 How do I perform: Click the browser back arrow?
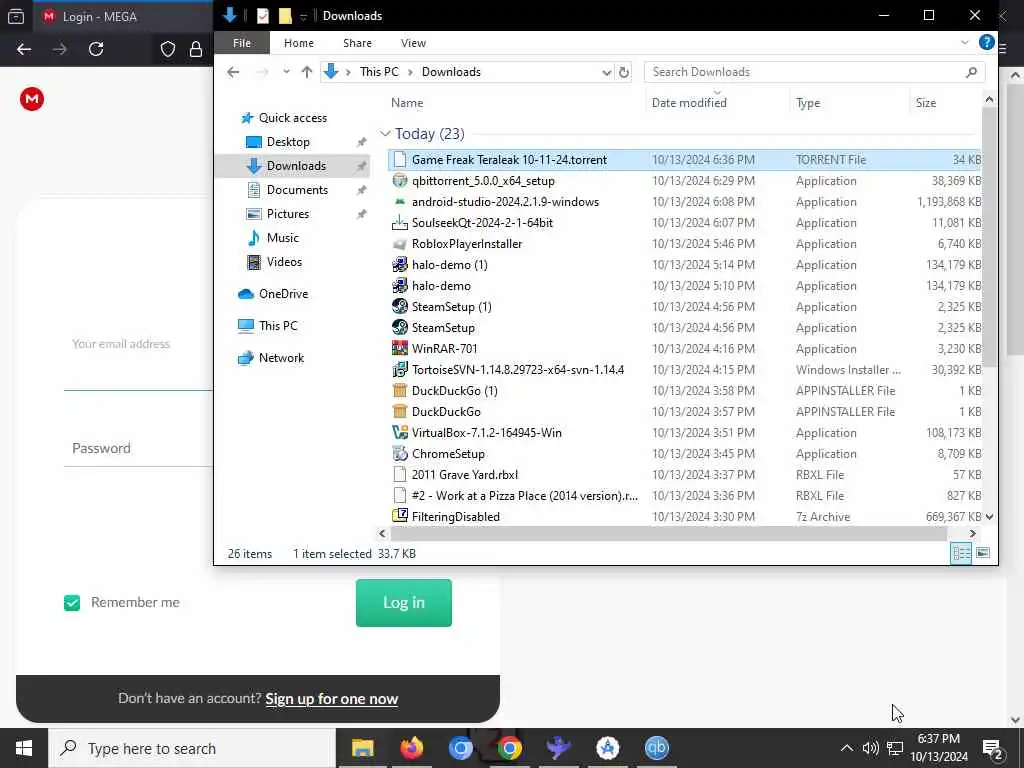pyautogui.click(x=24, y=49)
